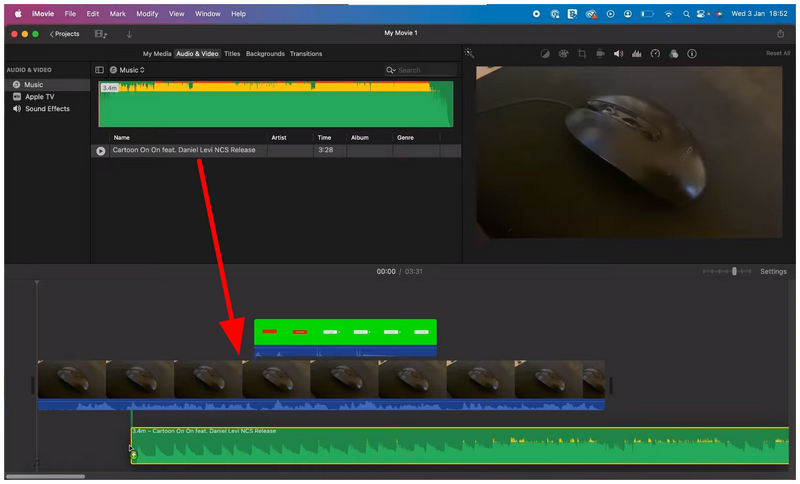Image resolution: width=800 pixels, height=484 pixels.
Task: Open timeline Settings
Action: click(773, 272)
